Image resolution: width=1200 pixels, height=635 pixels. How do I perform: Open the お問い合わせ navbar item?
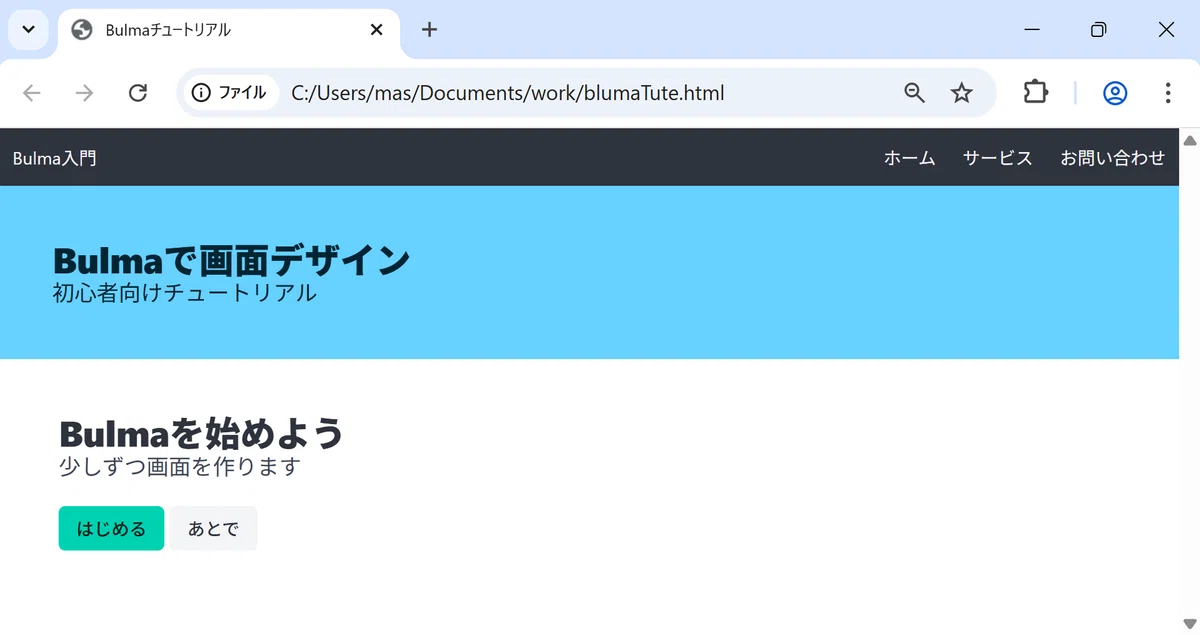[1112, 157]
